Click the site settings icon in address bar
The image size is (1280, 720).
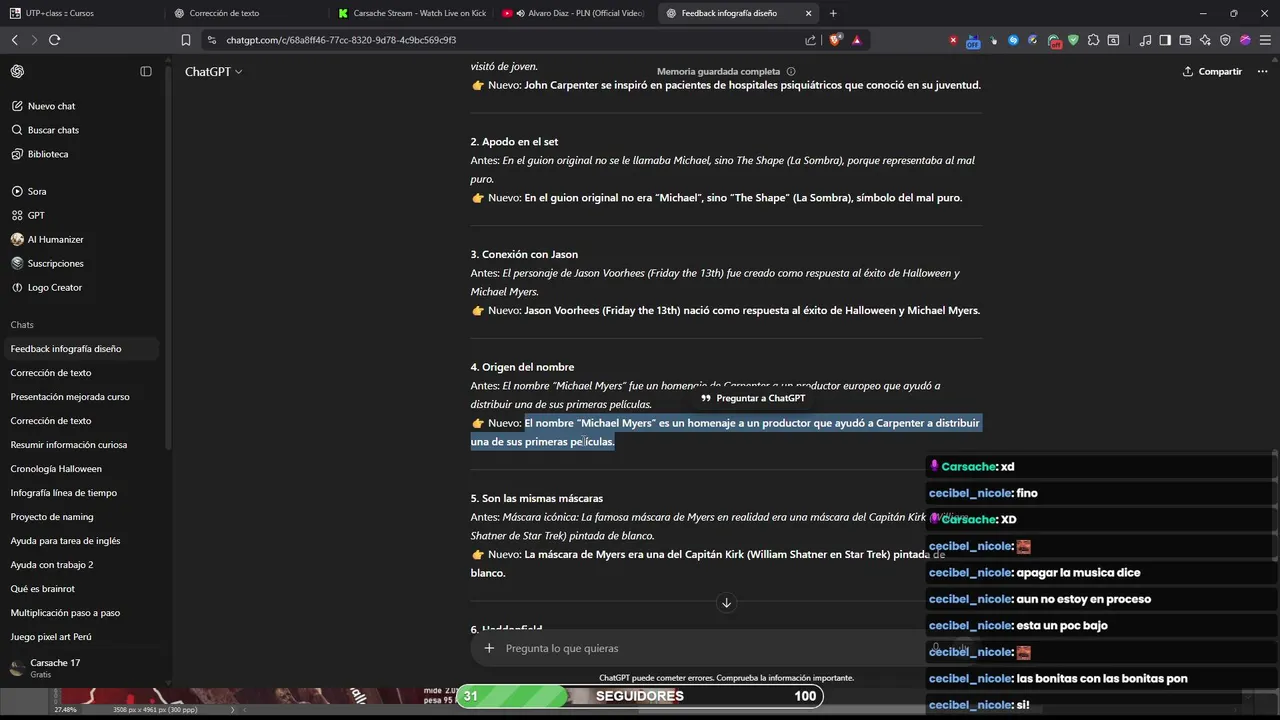[211, 40]
